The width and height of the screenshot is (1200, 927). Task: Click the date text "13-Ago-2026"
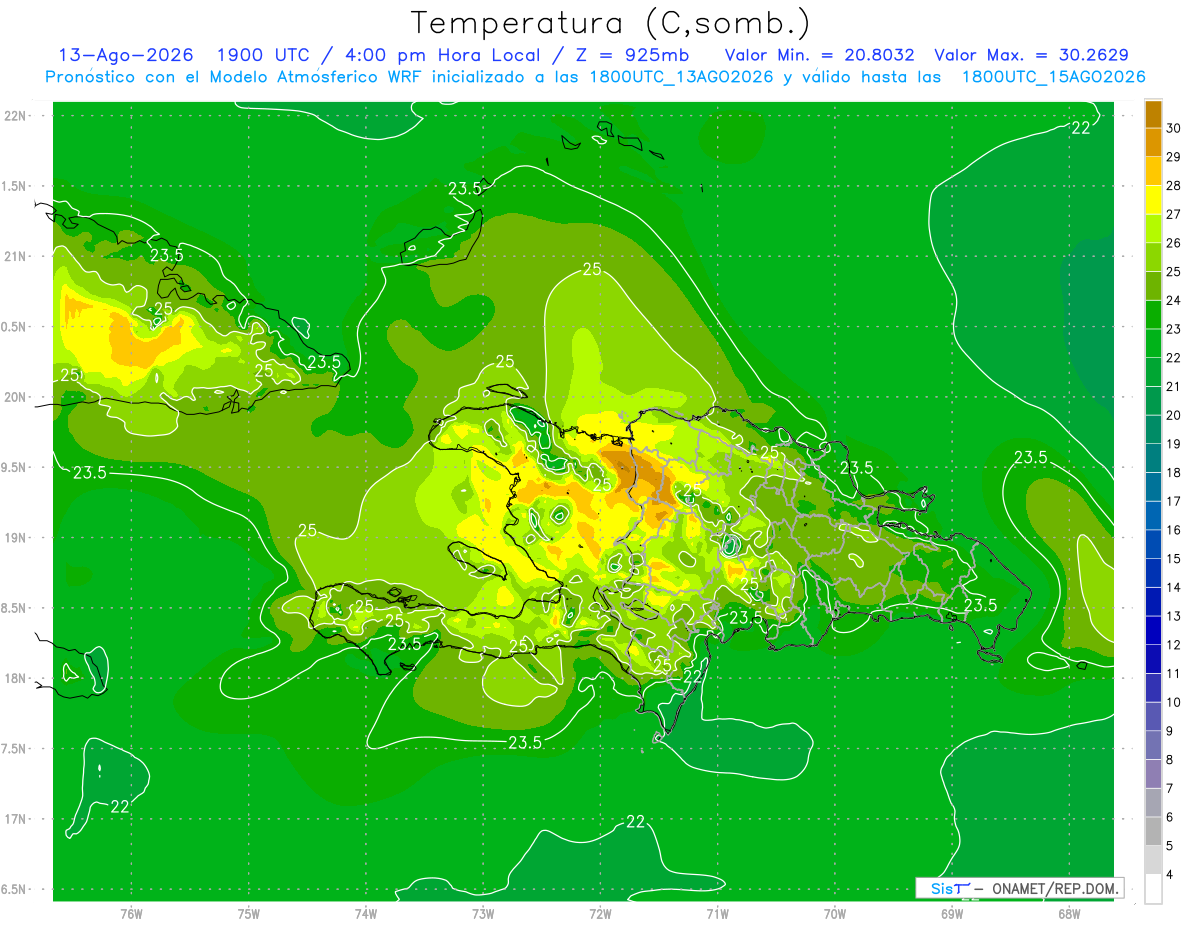click(x=127, y=55)
